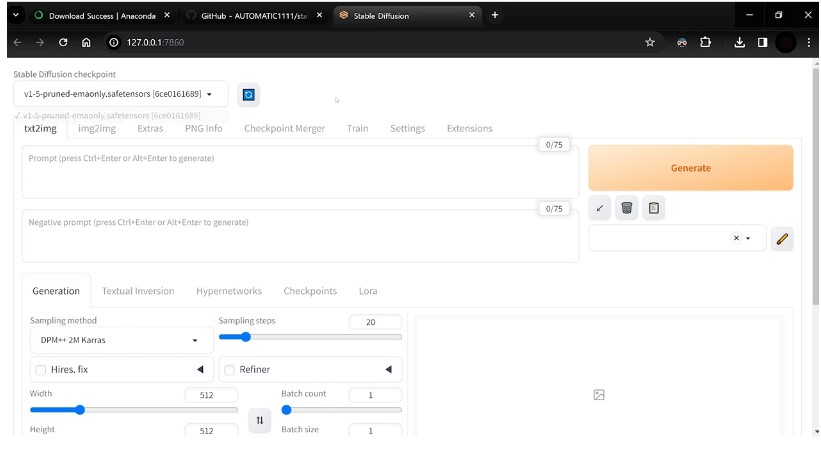This screenshot has height=461, width=821.
Task: Click into the Prompt text area
Action: point(300,172)
